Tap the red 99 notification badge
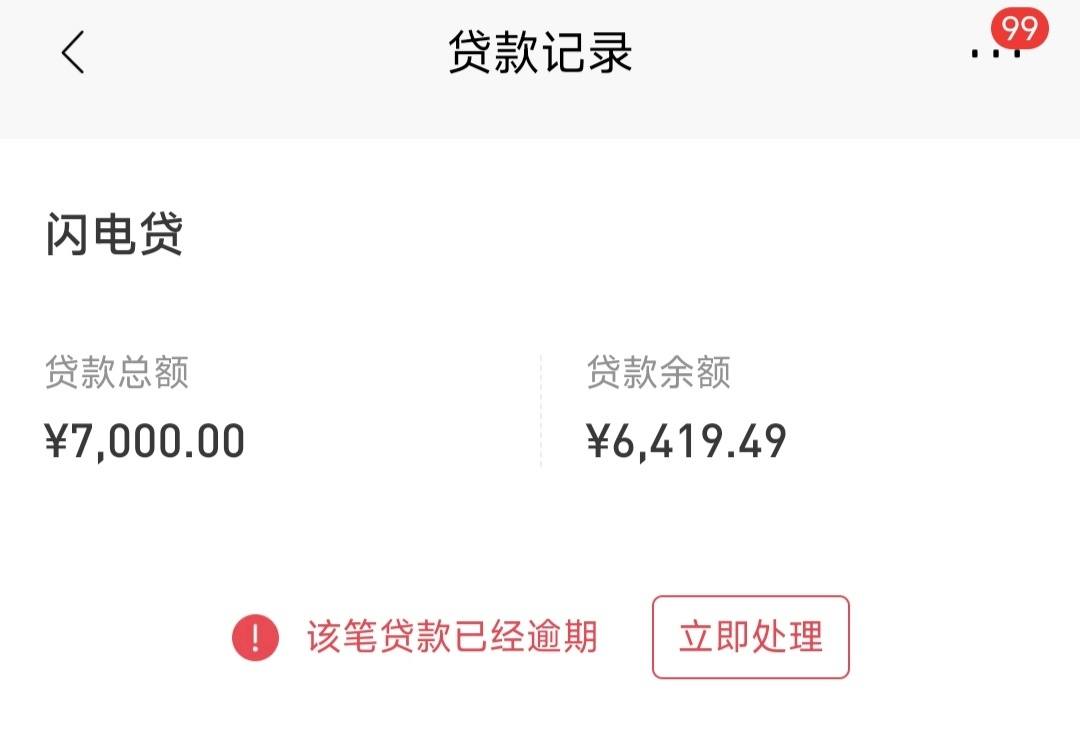The width and height of the screenshot is (1080, 743). [1019, 28]
